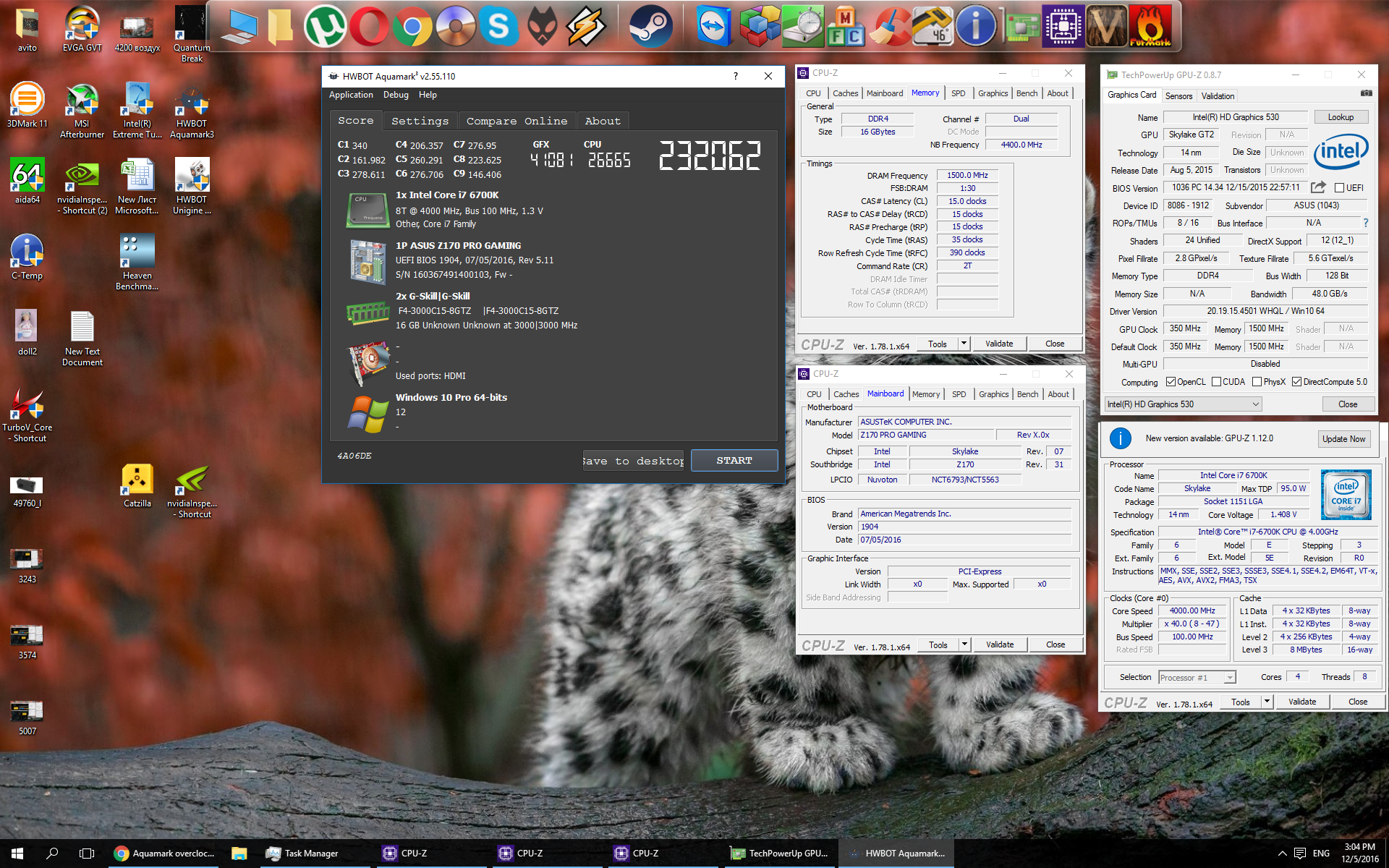This screenshot has height=868, width=1389.
Task: Open 3DMark 11 desktop shortcut
Action: 27,105
